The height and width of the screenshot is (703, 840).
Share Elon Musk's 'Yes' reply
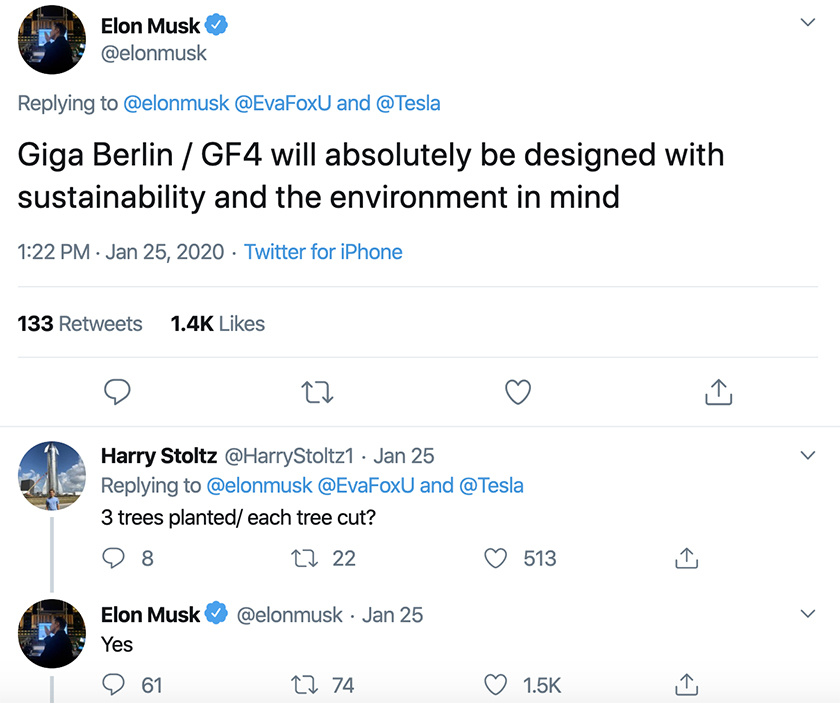point(686,685)
